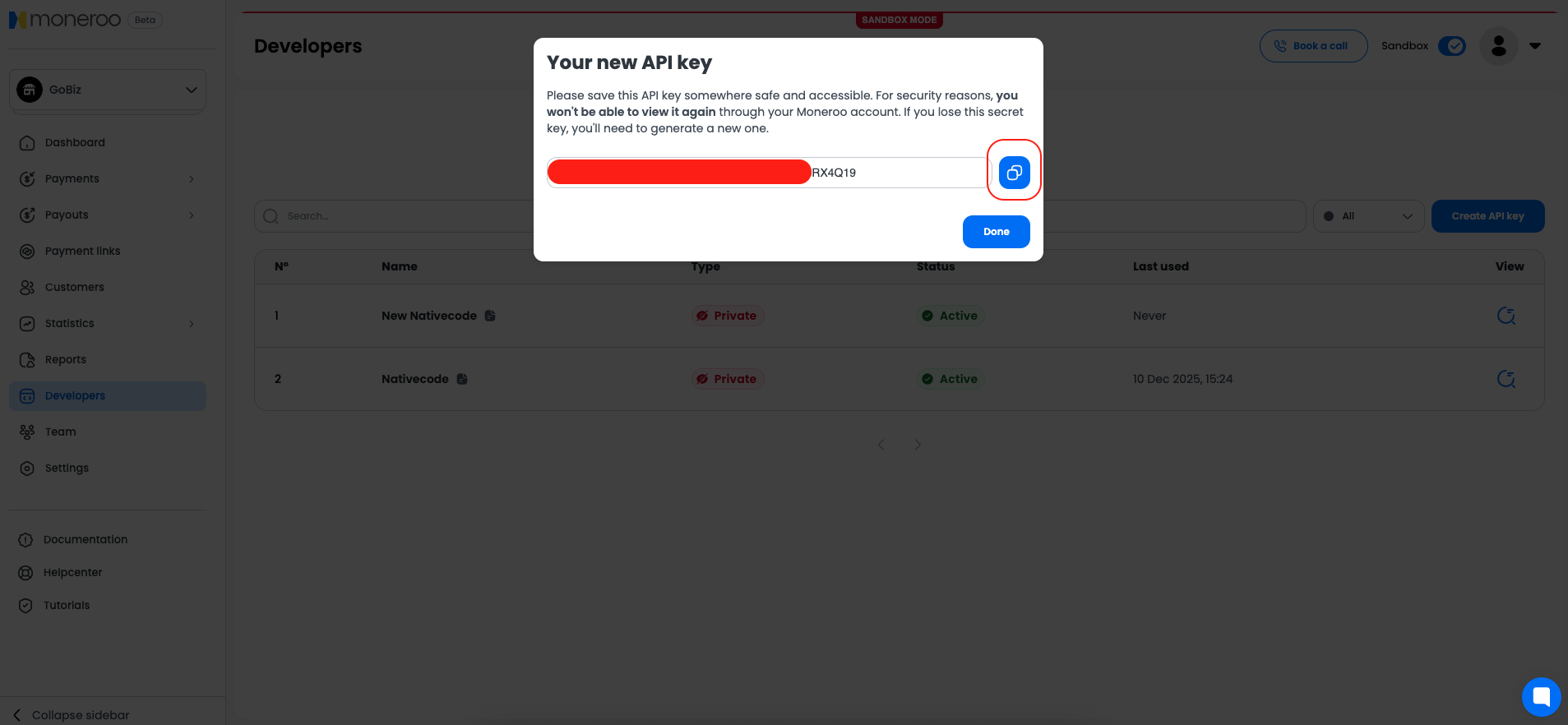Click the Create API key button
The height and width of the screenshot is (725, 1568).
[x=1487, y=216]
